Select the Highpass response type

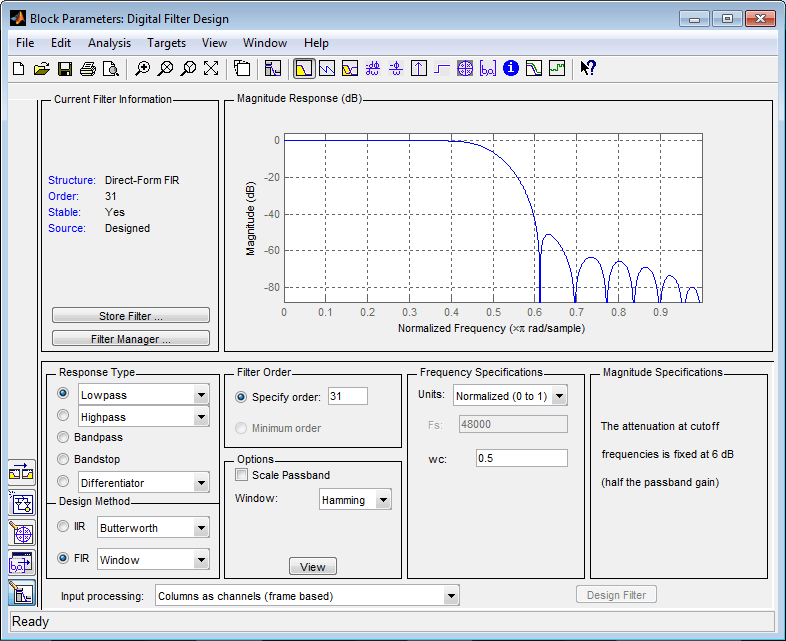click(64, 416)
